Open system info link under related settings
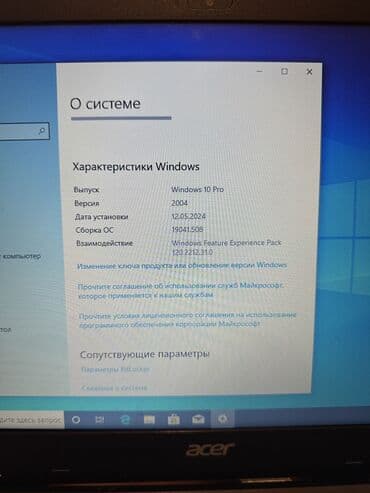 coord(114,388)
